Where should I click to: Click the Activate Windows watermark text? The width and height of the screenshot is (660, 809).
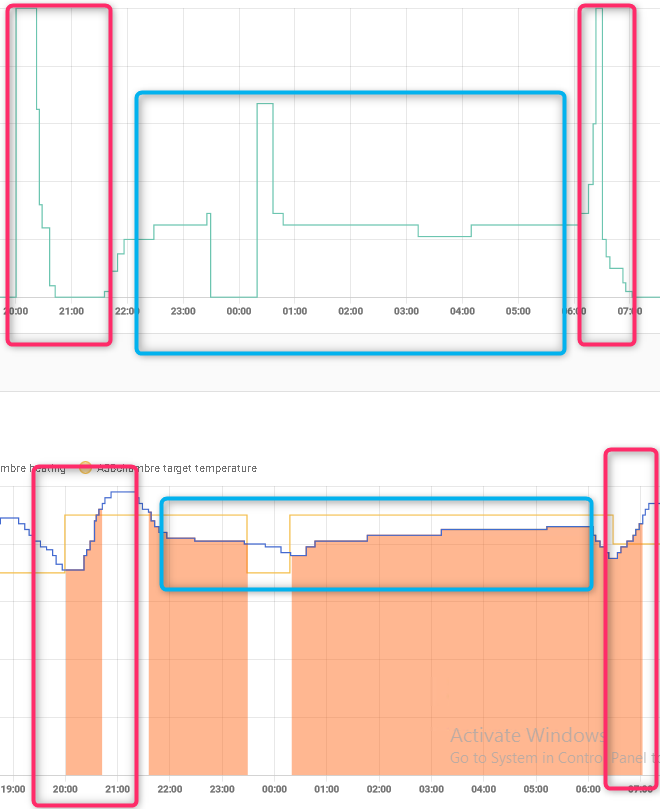[x=528, y=736]
